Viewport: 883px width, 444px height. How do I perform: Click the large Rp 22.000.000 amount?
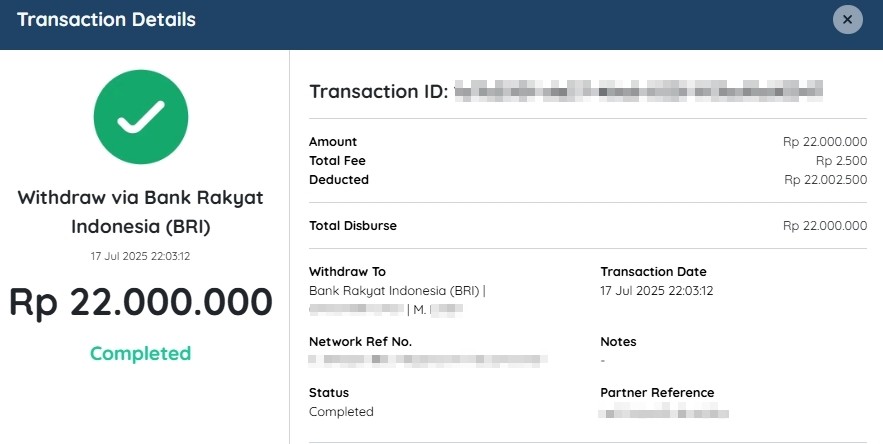pos(141,301)
